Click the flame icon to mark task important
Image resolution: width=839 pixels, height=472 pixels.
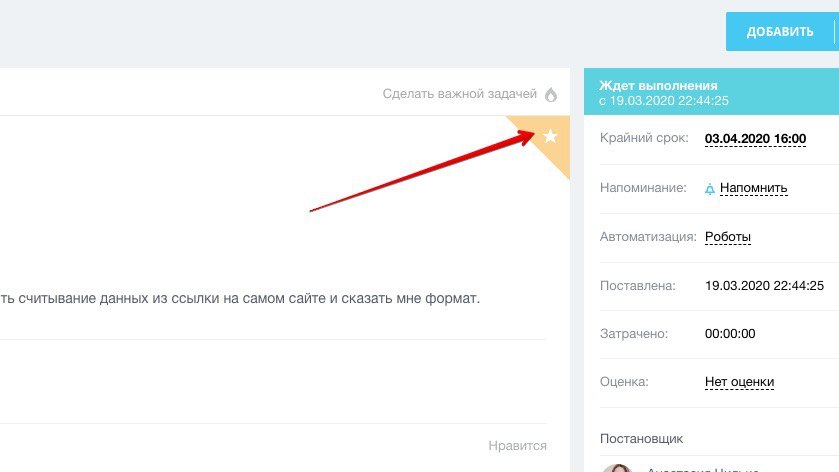pyautogui.click(x=551, y=95)
